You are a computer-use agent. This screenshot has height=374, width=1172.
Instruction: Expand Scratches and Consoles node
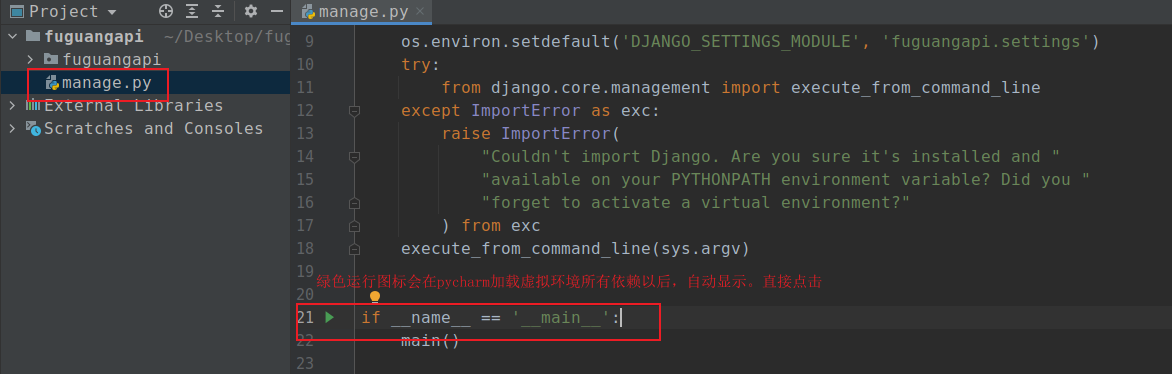coord(13,129)
